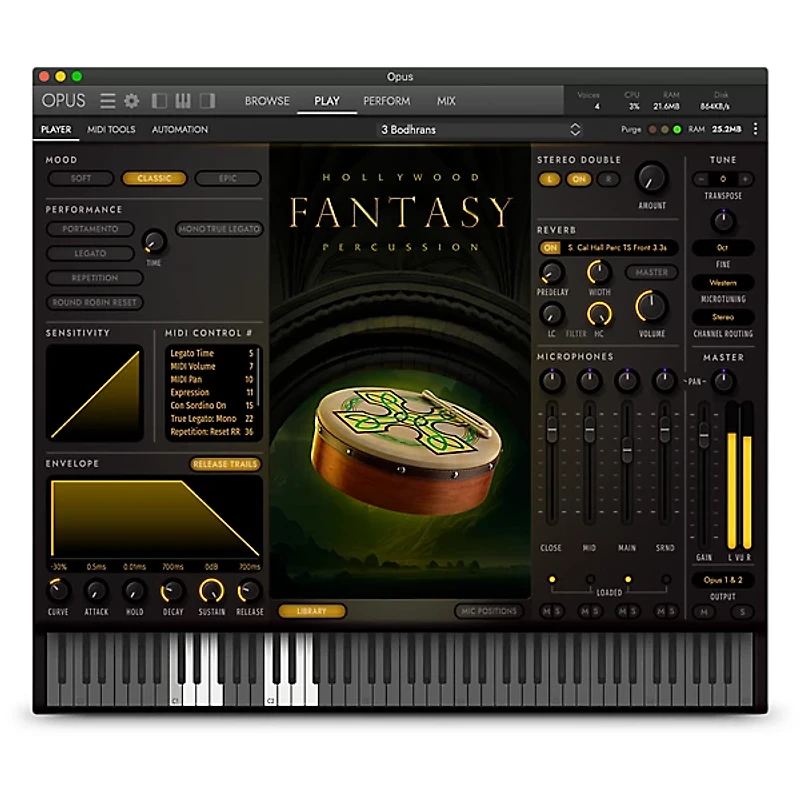Click the Main mic fader
800x800 pixels.
(627, 451)
